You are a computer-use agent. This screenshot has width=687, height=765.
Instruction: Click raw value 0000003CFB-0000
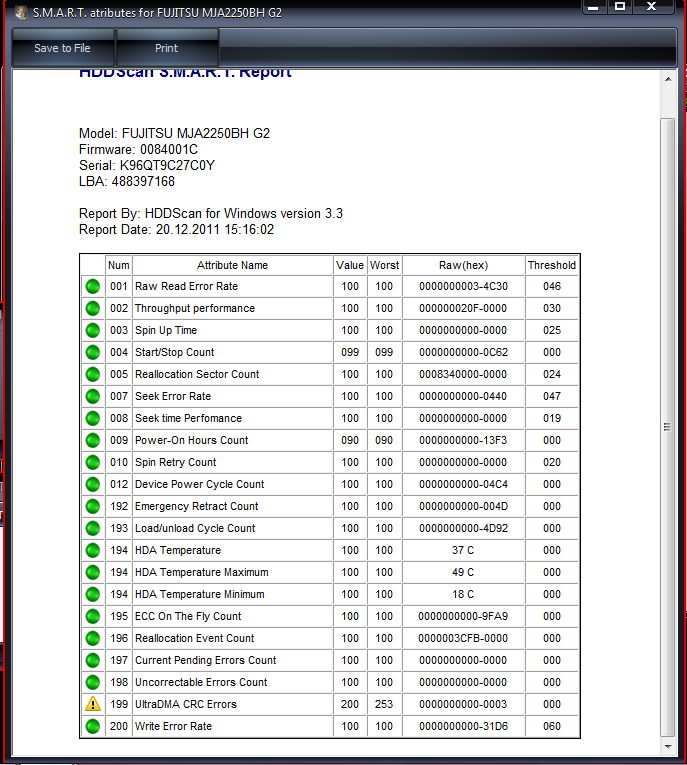(463, 638)
